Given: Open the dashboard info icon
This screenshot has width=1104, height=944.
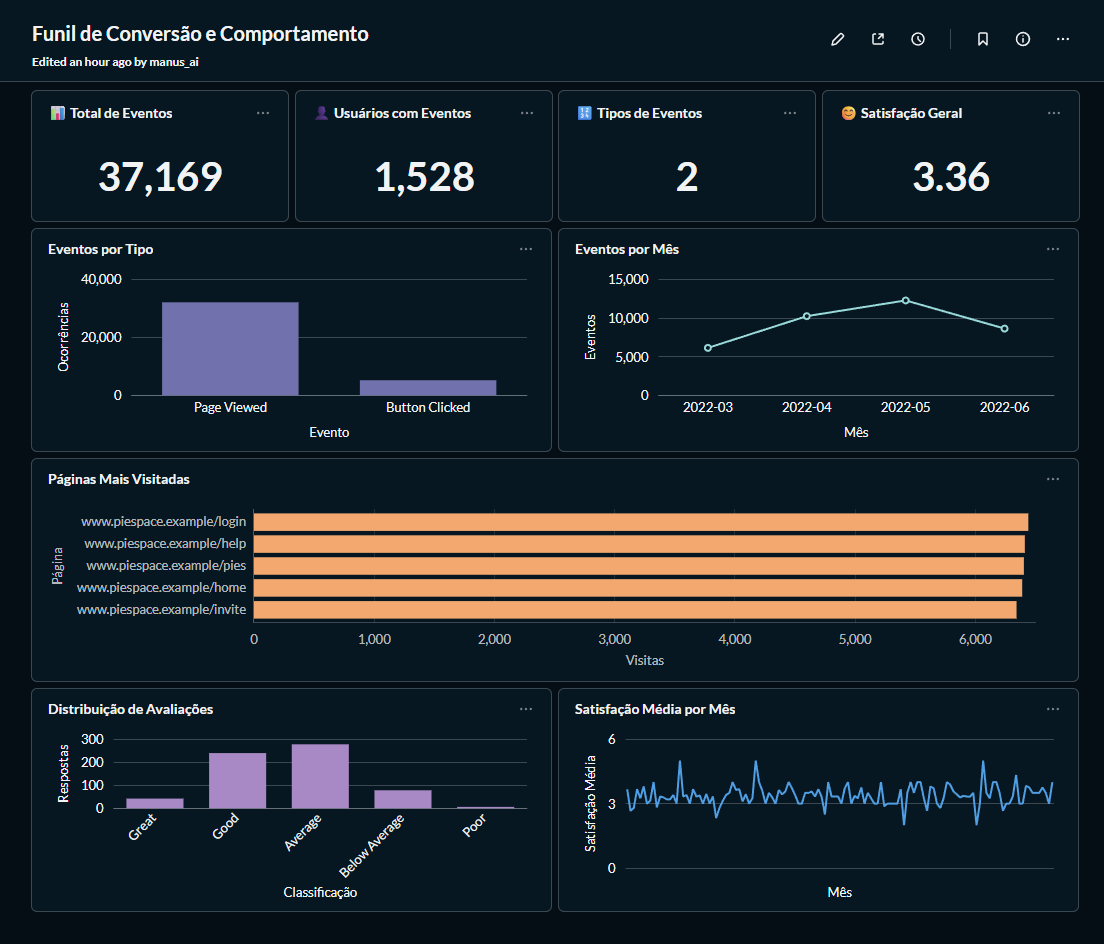Looking at the screenshot, I should click(1023, 39).
